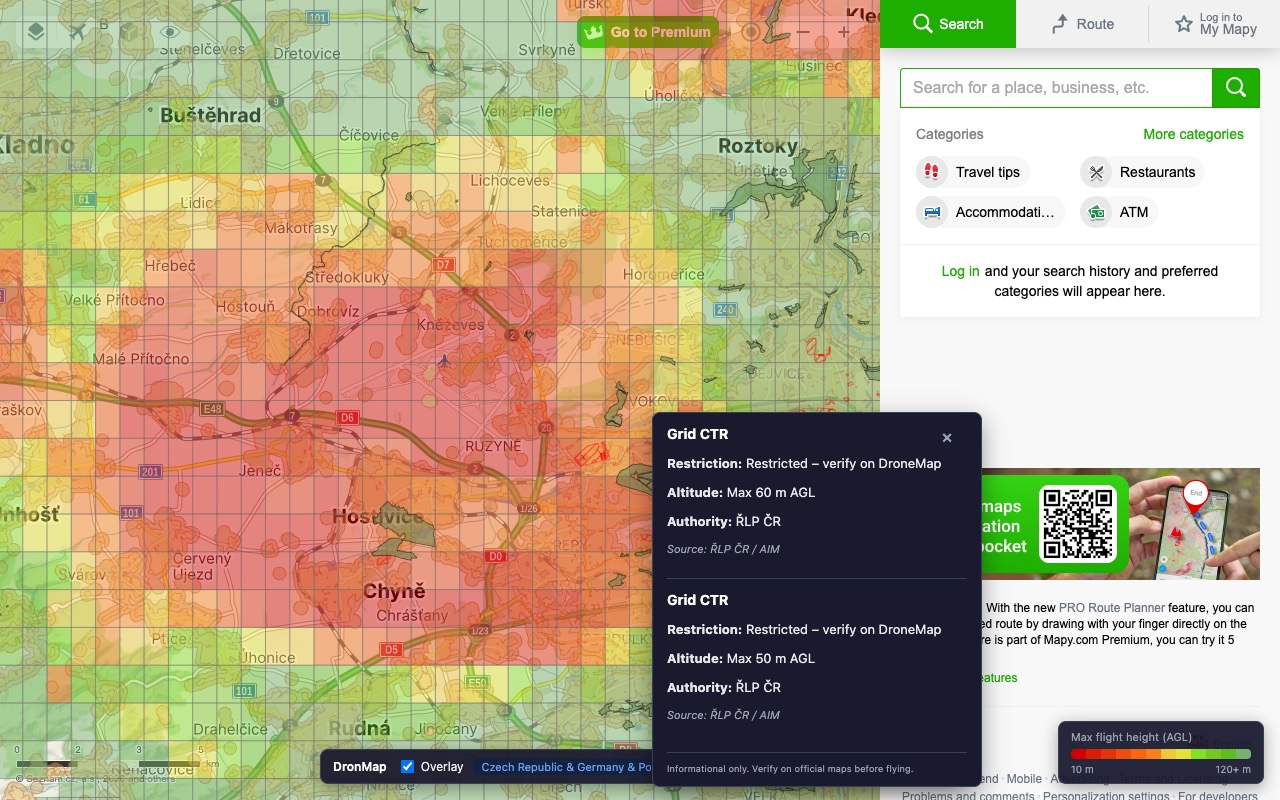Zoom in the map with plus button
Viewport: 1280px width, 800px height.
click(x=844, y=32)
